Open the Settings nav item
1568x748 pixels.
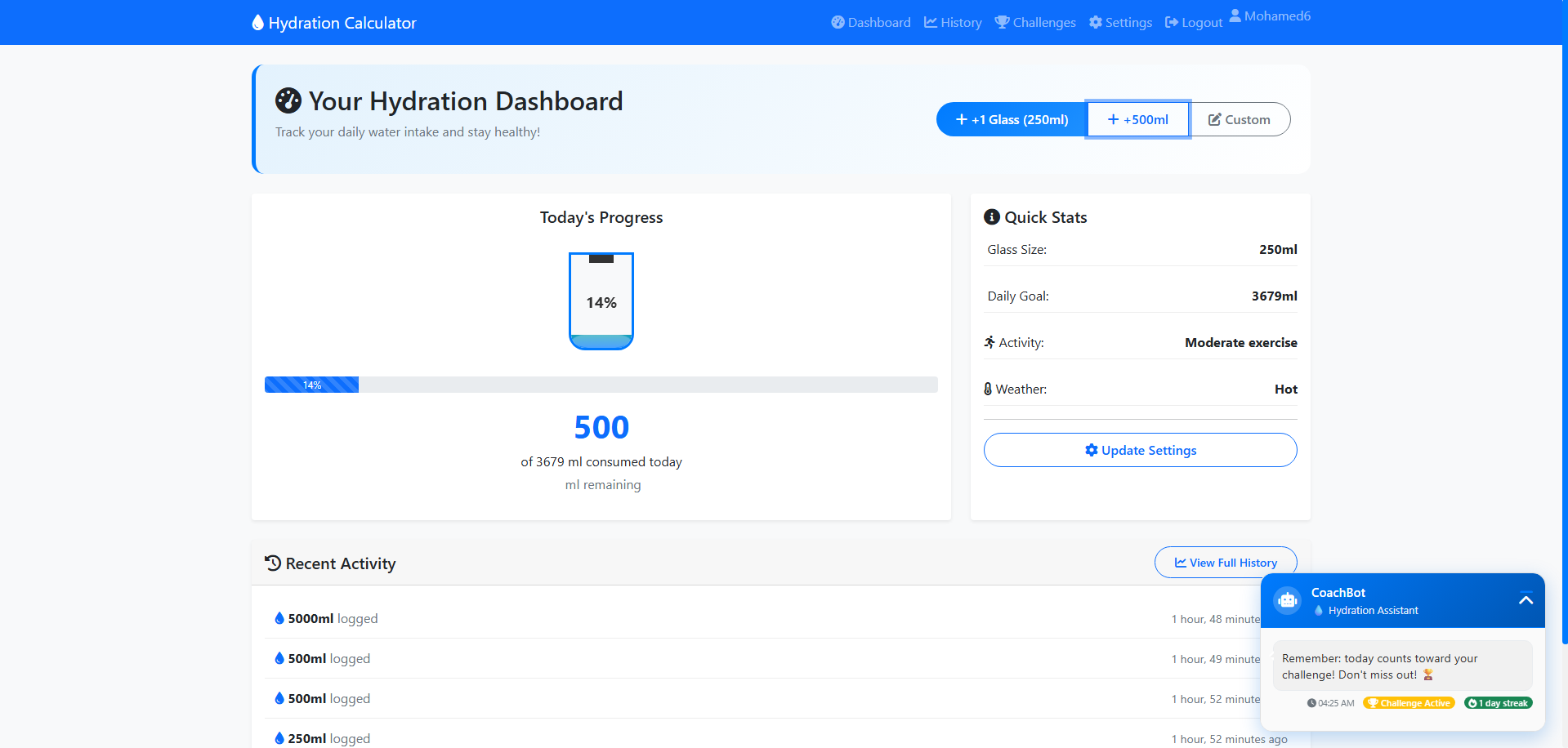1120,23
